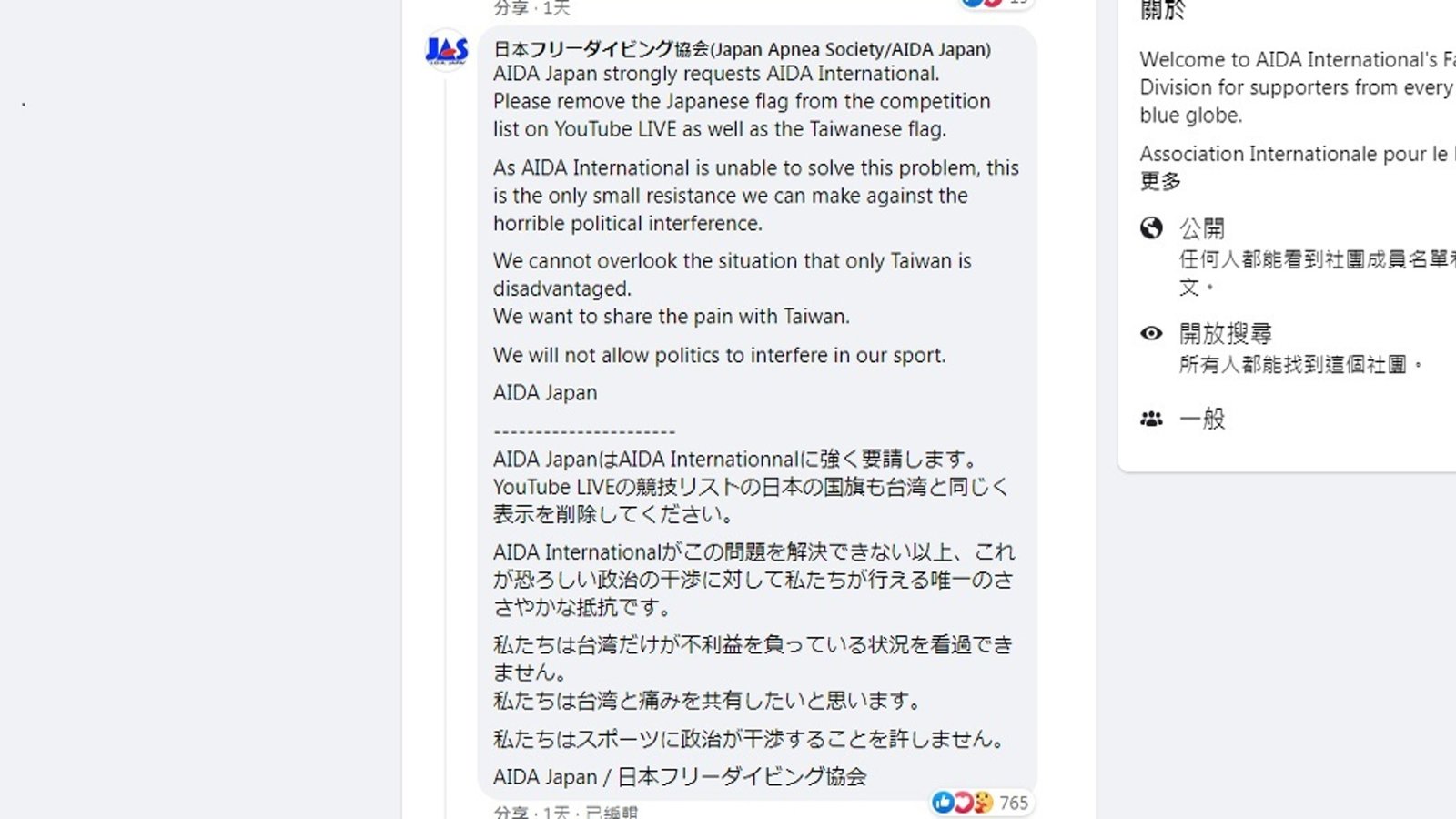Click the reaction icons on the previous comment
The width and height of the screenshot is (1456, 819).
pyautogui.click(x=983, y=3)
